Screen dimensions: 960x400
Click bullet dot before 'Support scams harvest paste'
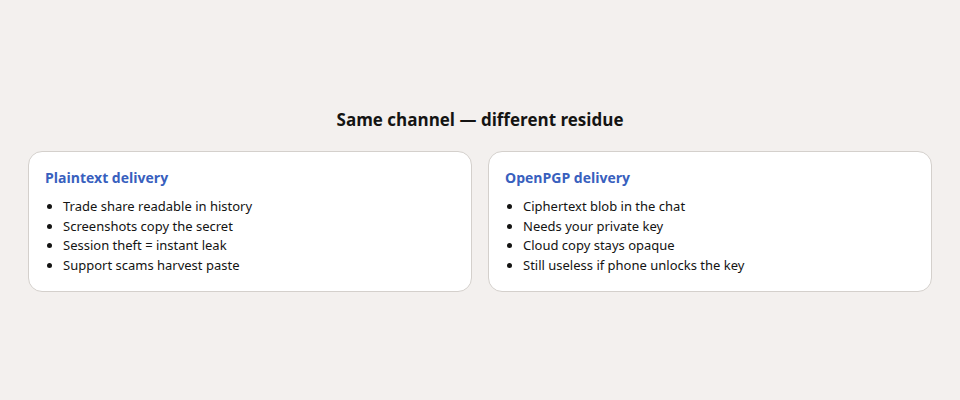point(50,266)
